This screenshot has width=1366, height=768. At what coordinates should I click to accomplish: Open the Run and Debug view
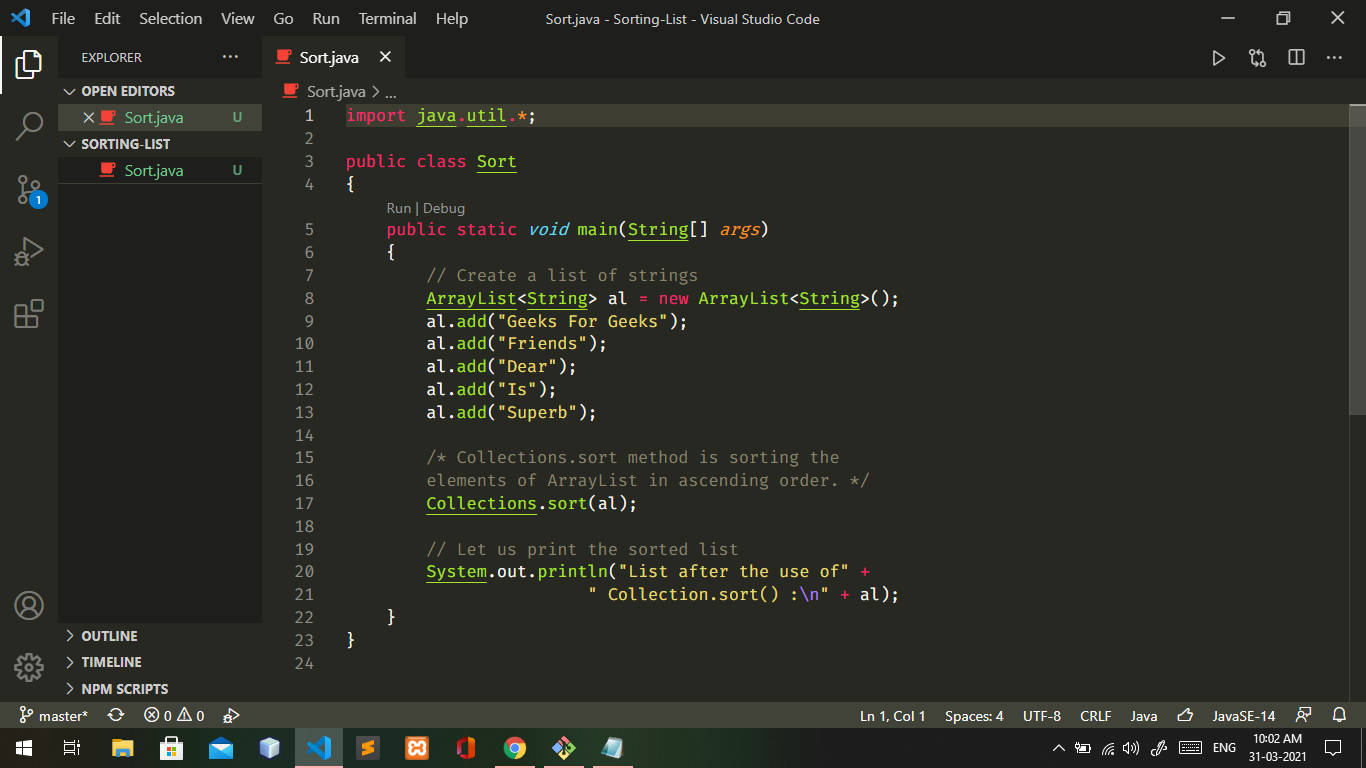29,252
